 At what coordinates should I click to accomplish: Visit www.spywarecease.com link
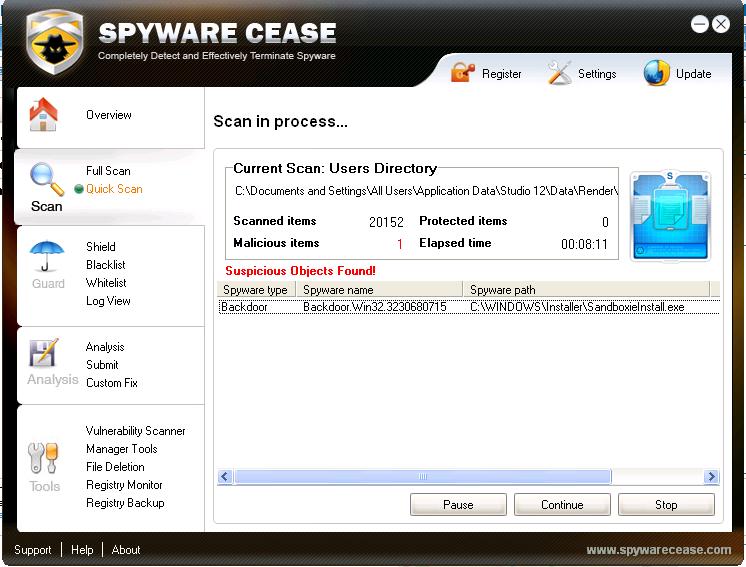658,550
